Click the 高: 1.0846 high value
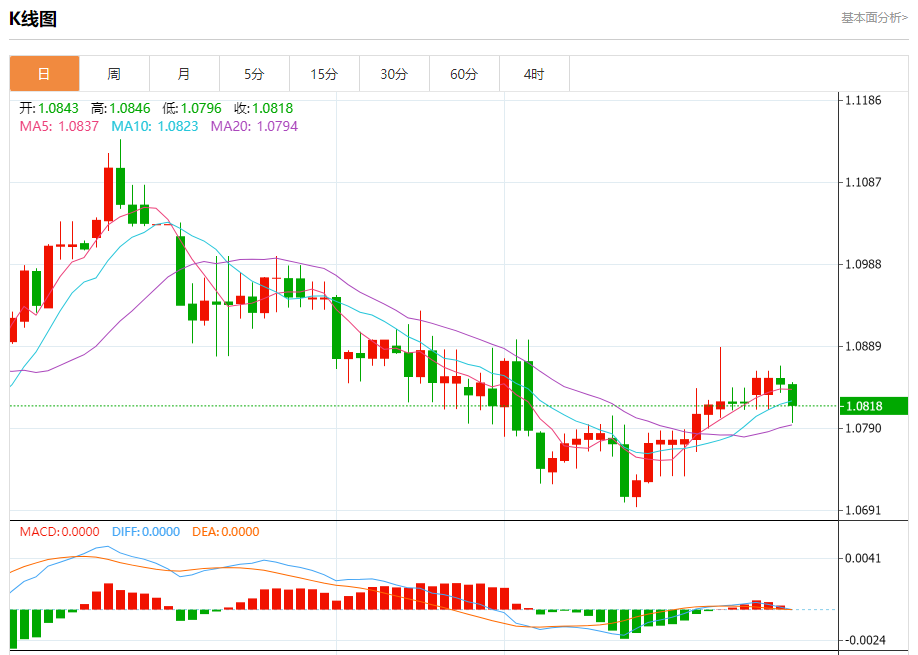The image size is (918, 655). tap(121, 108)
